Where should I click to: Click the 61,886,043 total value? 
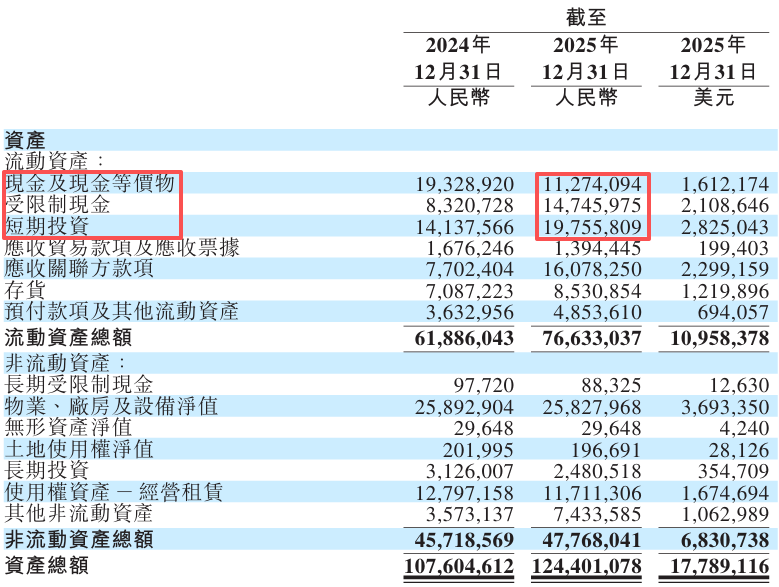coord(464,339)
